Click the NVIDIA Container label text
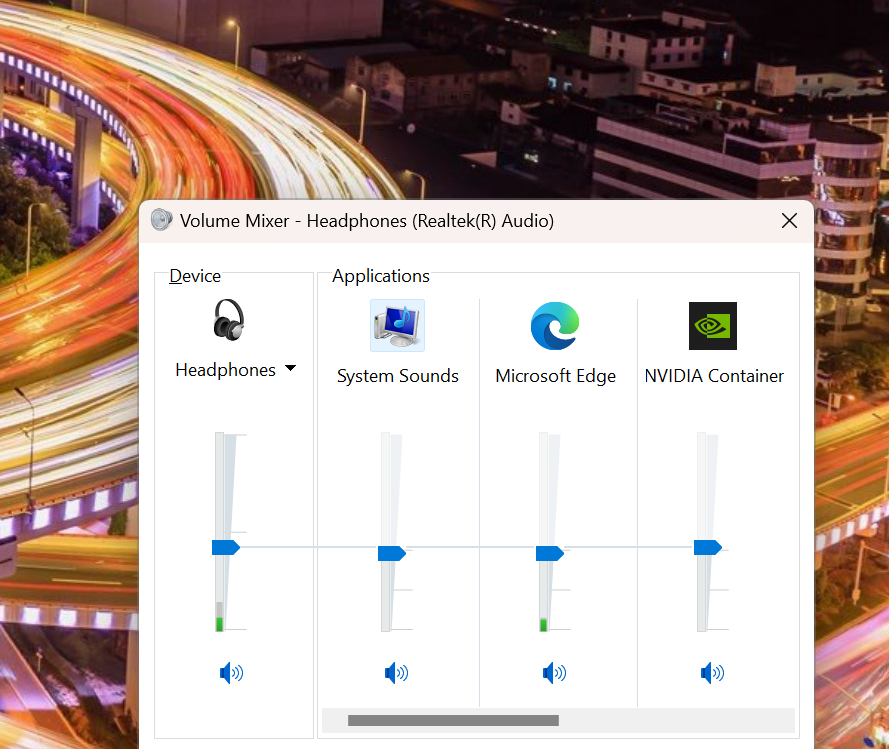Viewport: 889px width, 749px height. 714,376
